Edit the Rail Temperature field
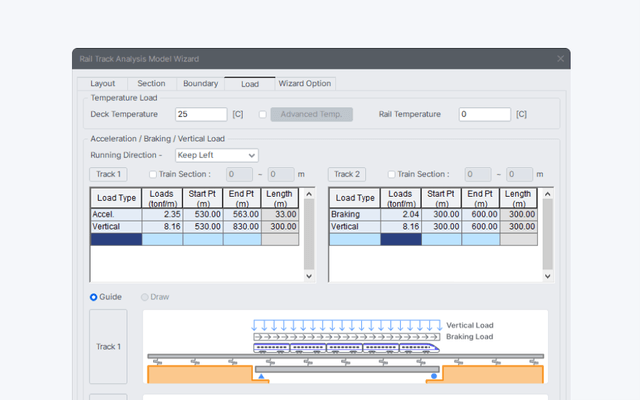The height and width of the screenshot is (400, 640). (484, 114)
